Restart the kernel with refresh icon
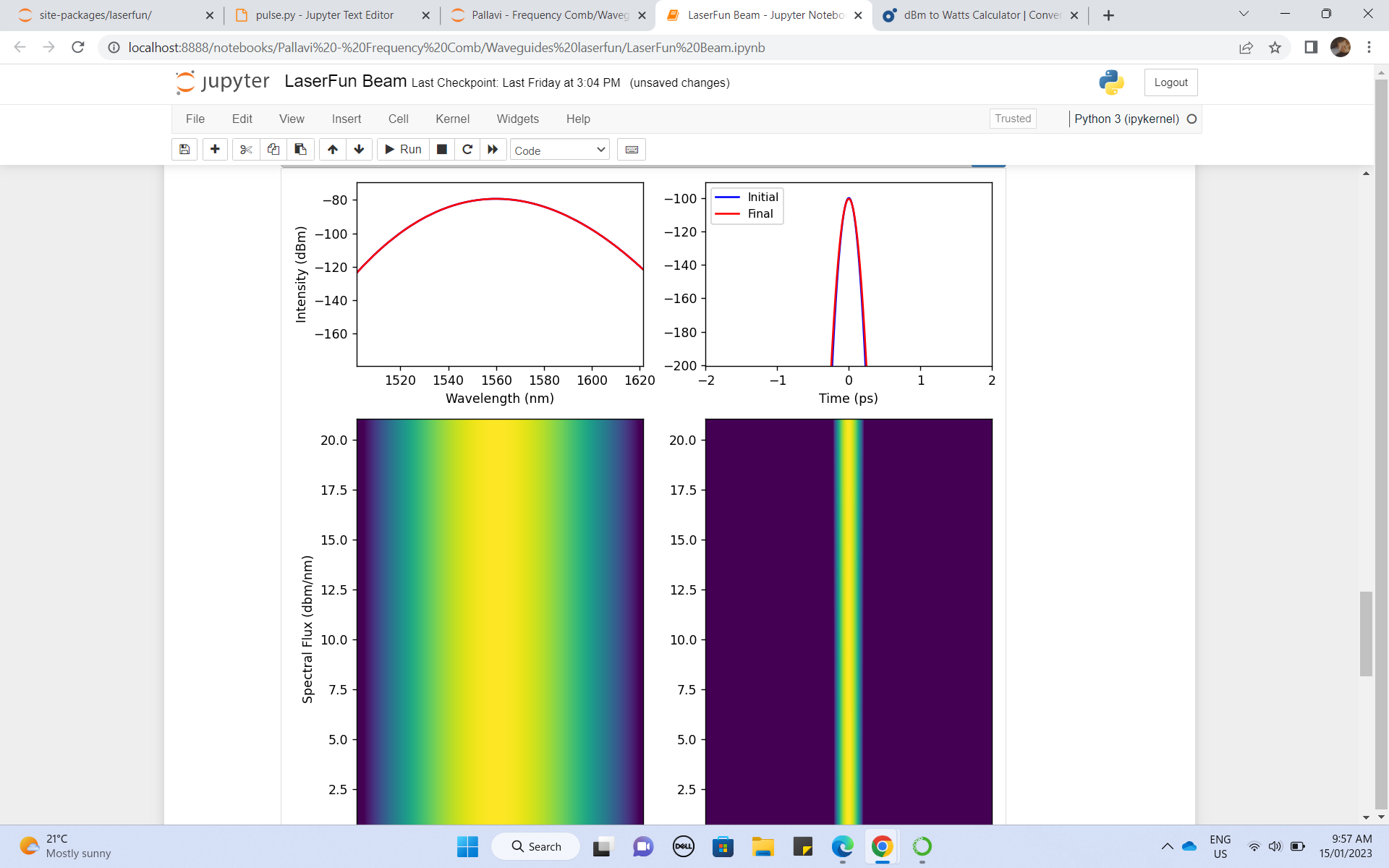 tap(467, 149)
